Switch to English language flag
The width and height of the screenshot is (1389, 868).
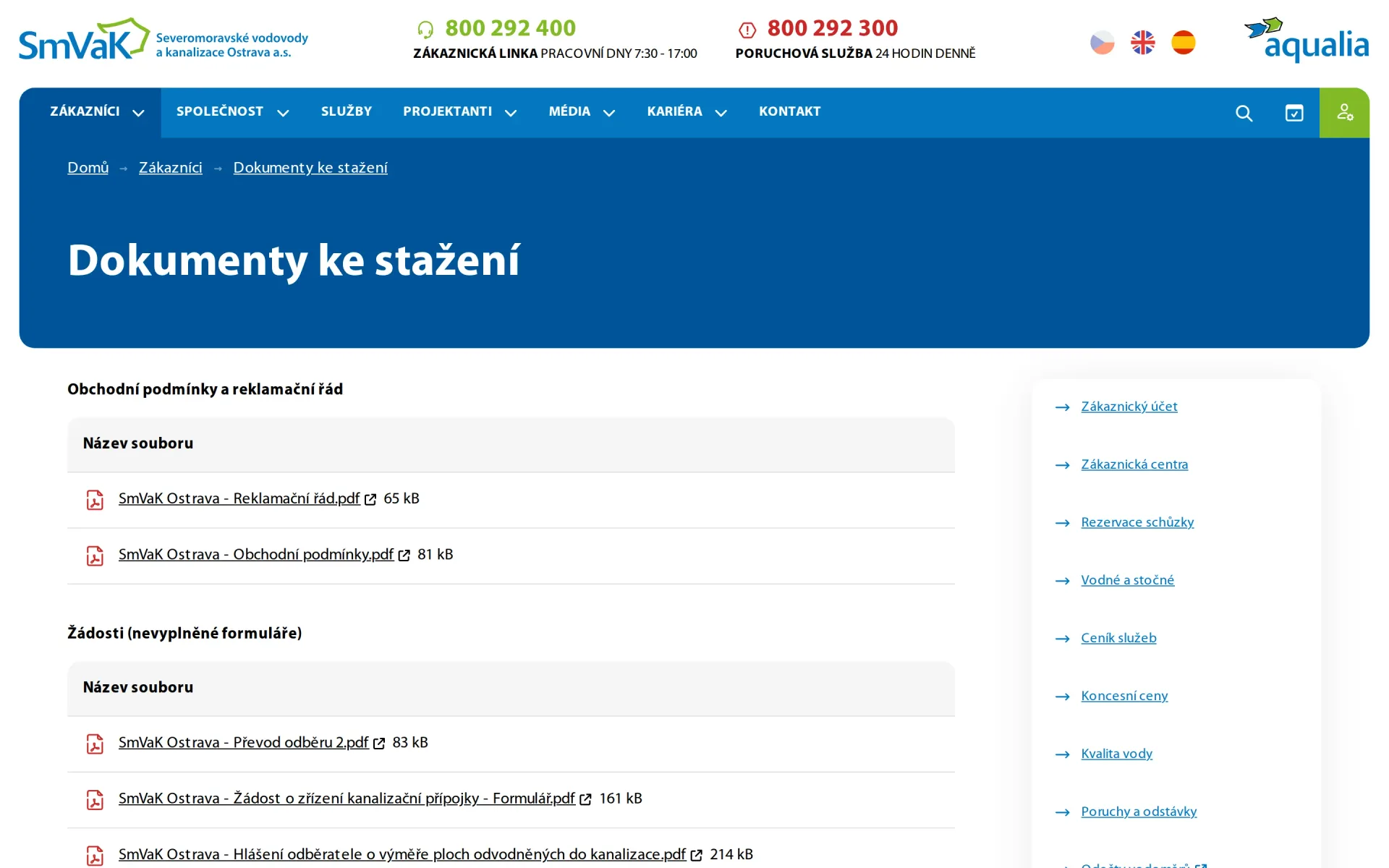point(1143,43)
